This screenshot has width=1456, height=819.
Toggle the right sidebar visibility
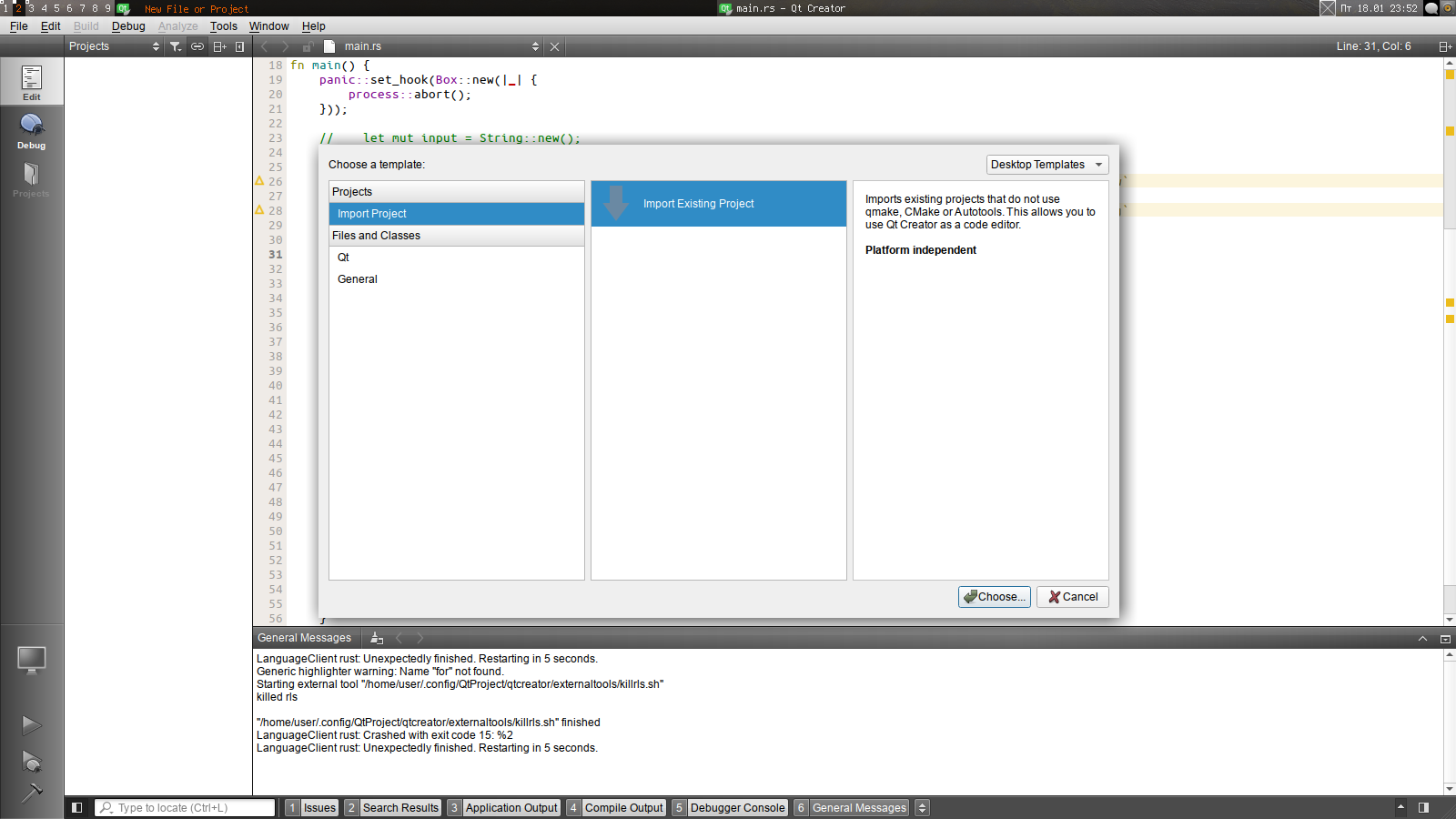click(1423, 807)
